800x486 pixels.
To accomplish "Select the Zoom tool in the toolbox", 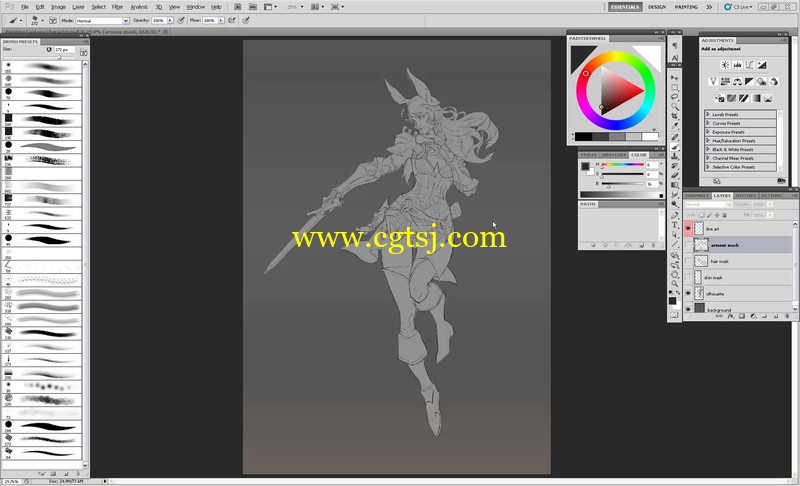I will [x=674, y=284].
